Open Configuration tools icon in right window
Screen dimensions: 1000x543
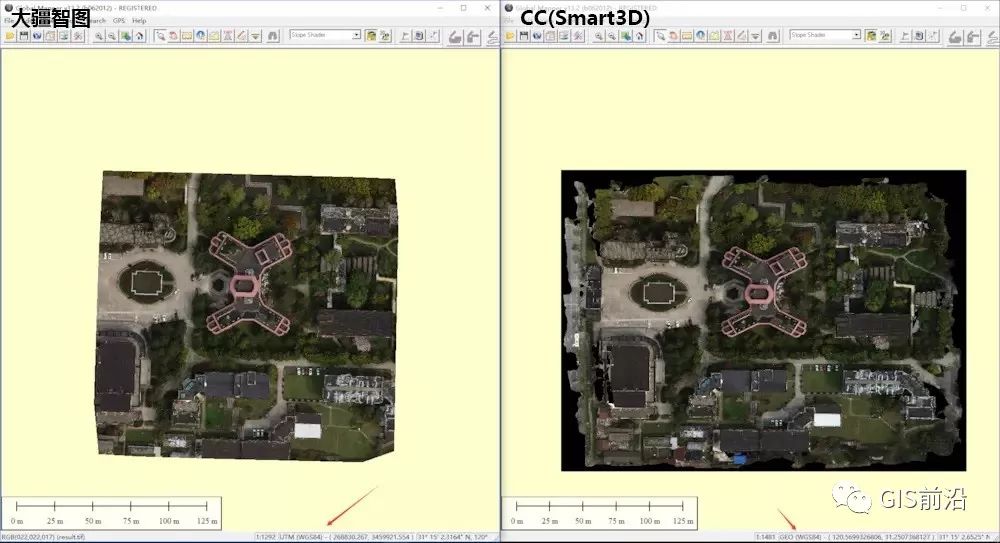[578, 36]
